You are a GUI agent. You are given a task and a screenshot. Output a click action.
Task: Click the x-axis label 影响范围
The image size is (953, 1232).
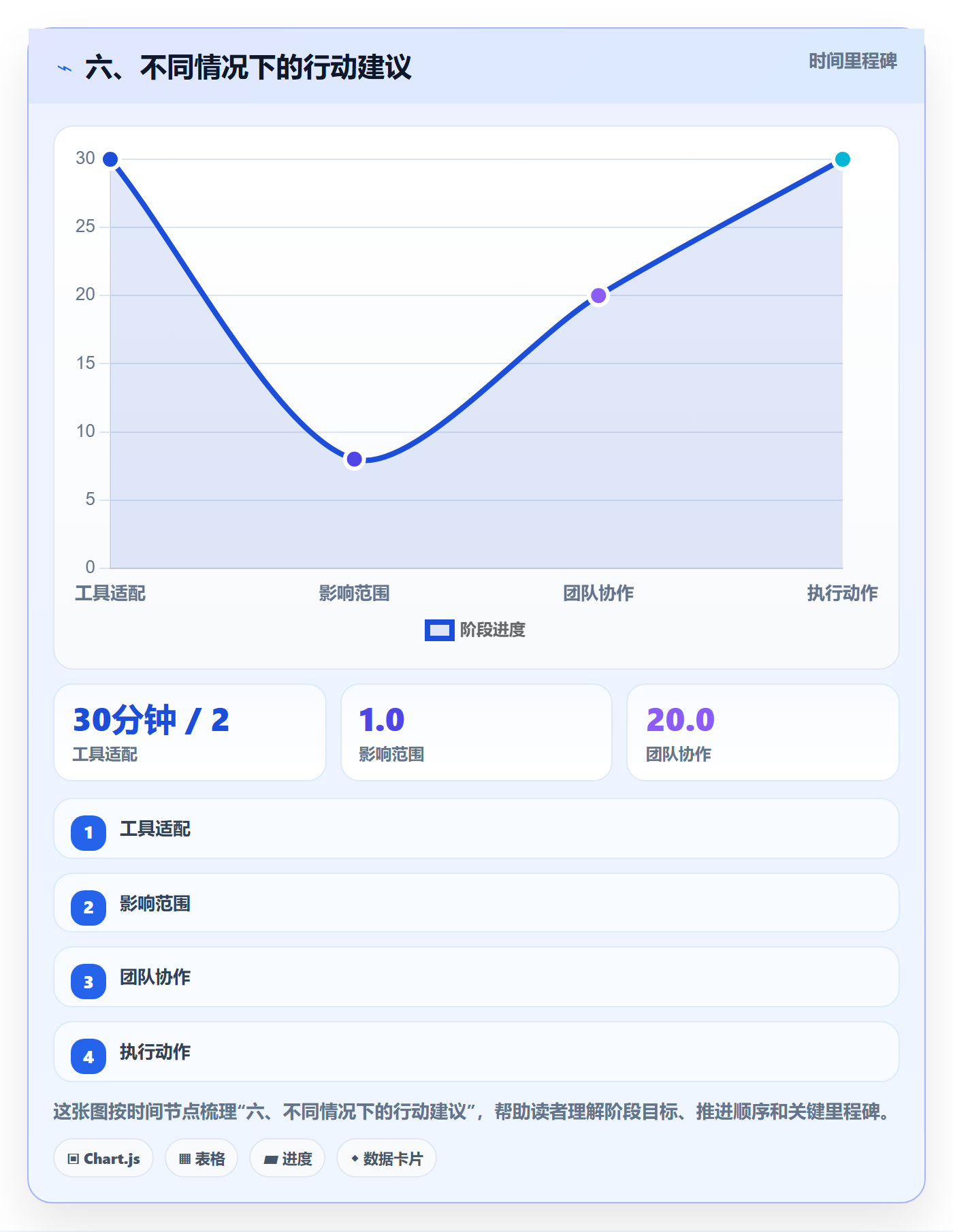point(354,594)
